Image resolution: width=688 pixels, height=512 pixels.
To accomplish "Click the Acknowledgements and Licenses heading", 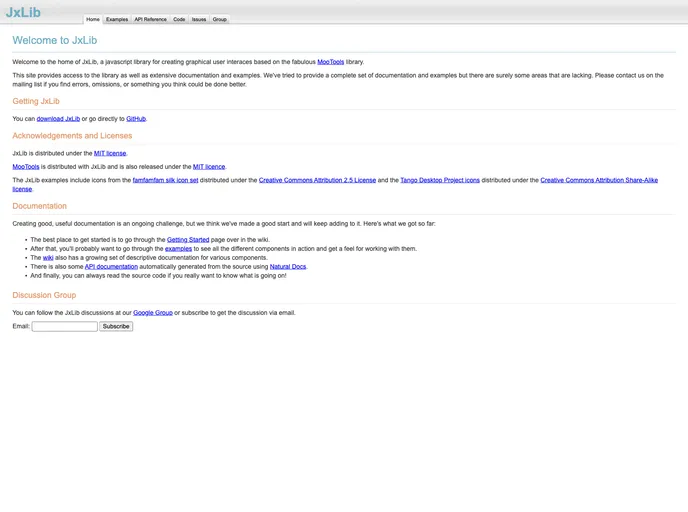I will click(x=72, y=136).
